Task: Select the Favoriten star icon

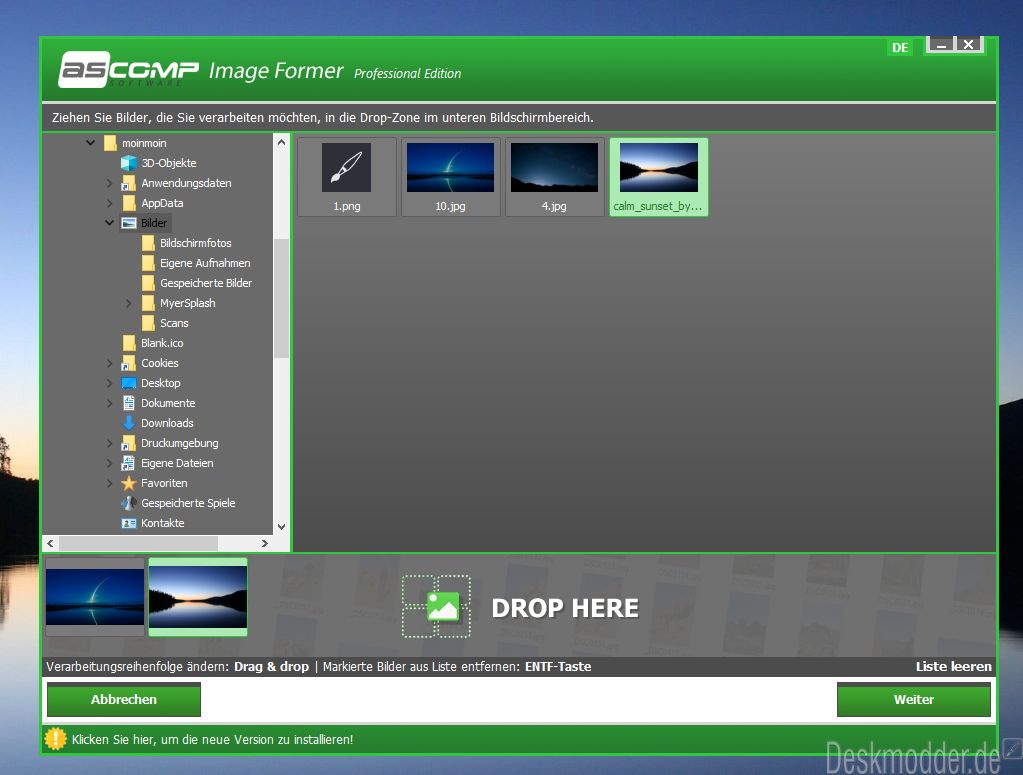Action: [129, 483]
